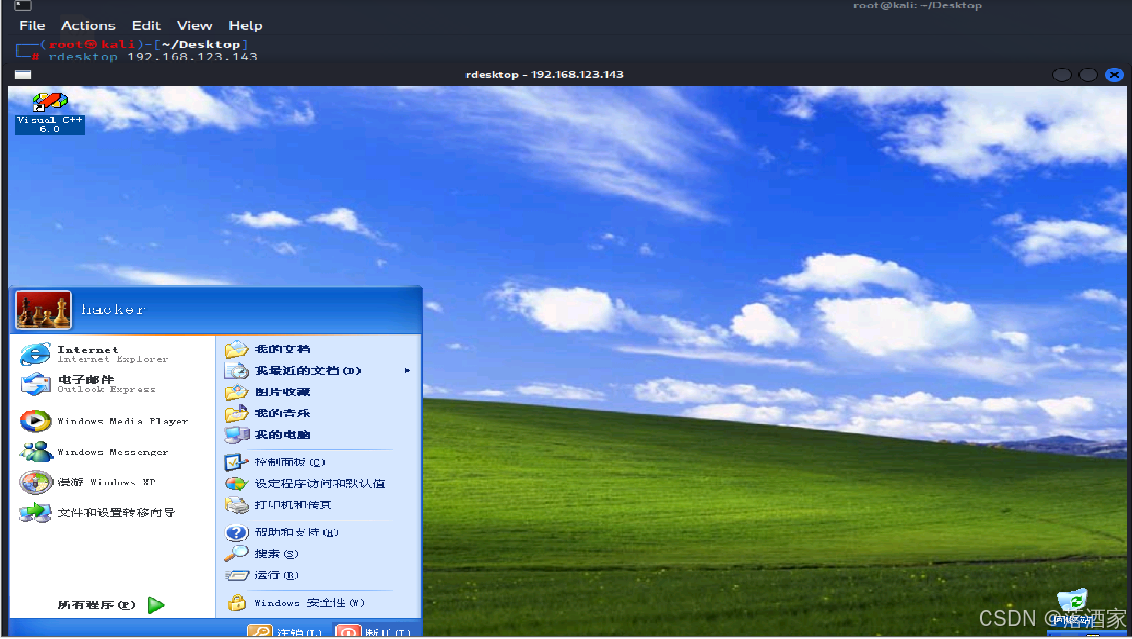Open 设定程序访问和默认值
The image size is (1132, 639).
point(305,484)
